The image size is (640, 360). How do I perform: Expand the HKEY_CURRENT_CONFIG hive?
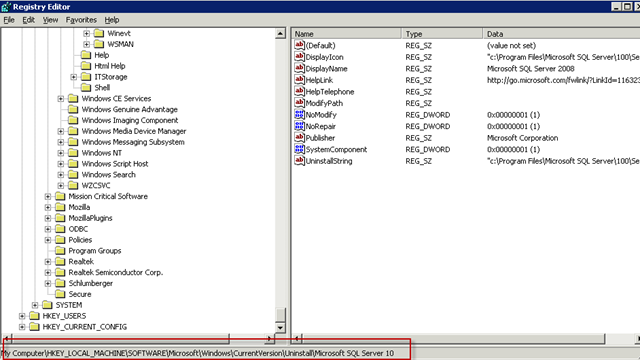(22, 327)
